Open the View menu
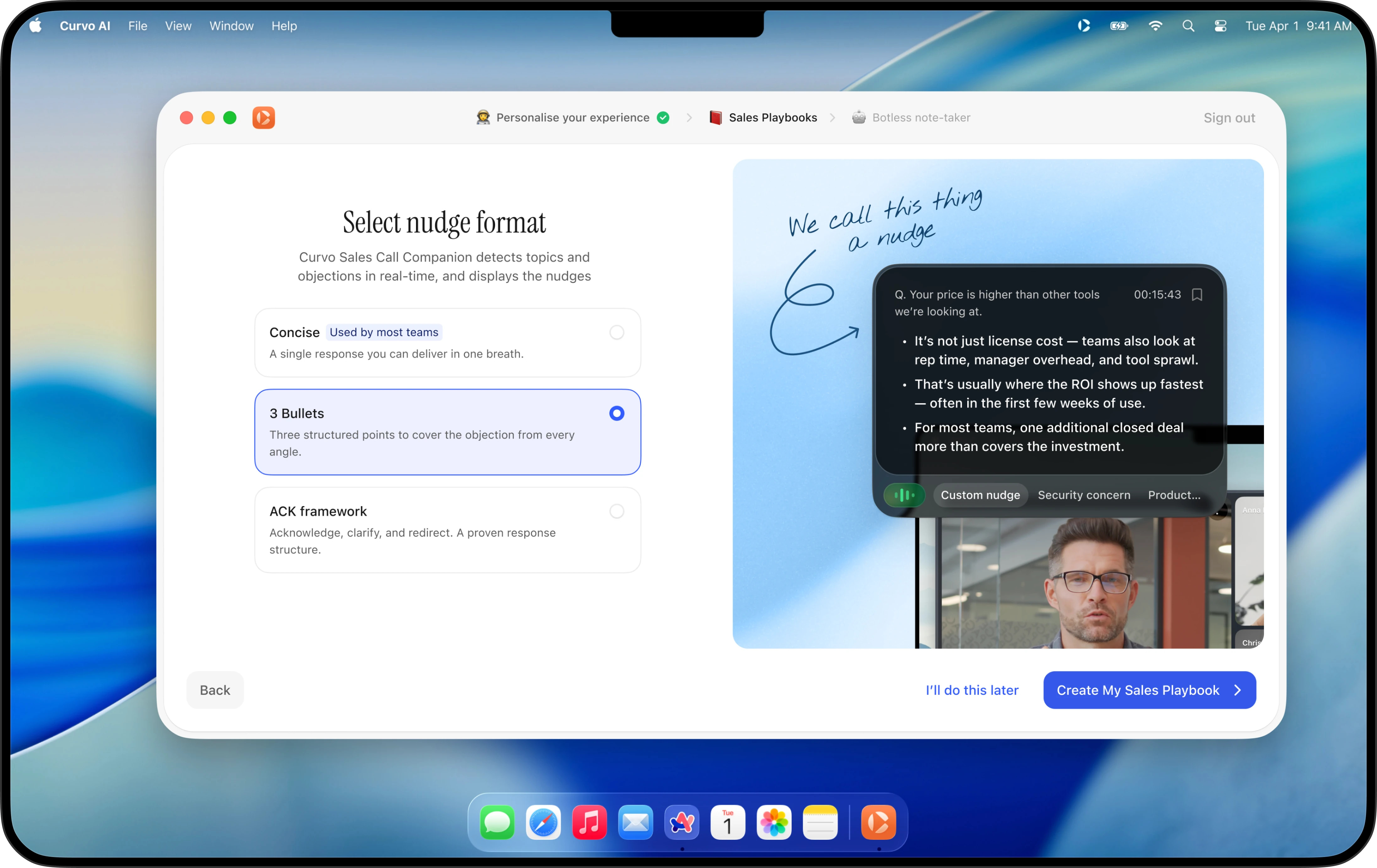The image size is (1377, 868). click(178, 26)
